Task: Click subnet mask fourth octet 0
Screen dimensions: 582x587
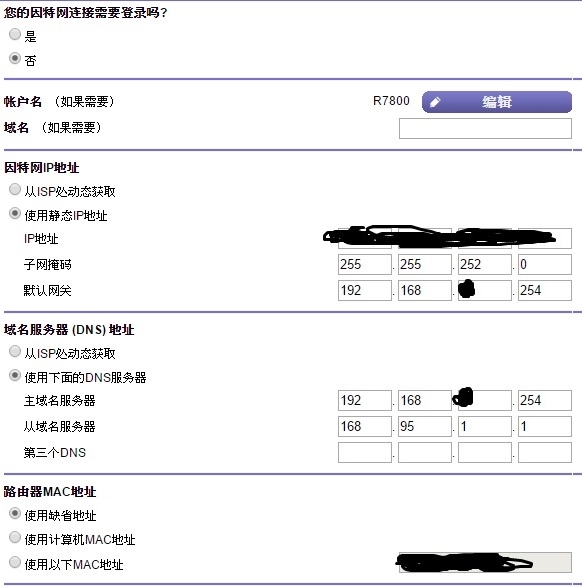Action: point(545,264)
